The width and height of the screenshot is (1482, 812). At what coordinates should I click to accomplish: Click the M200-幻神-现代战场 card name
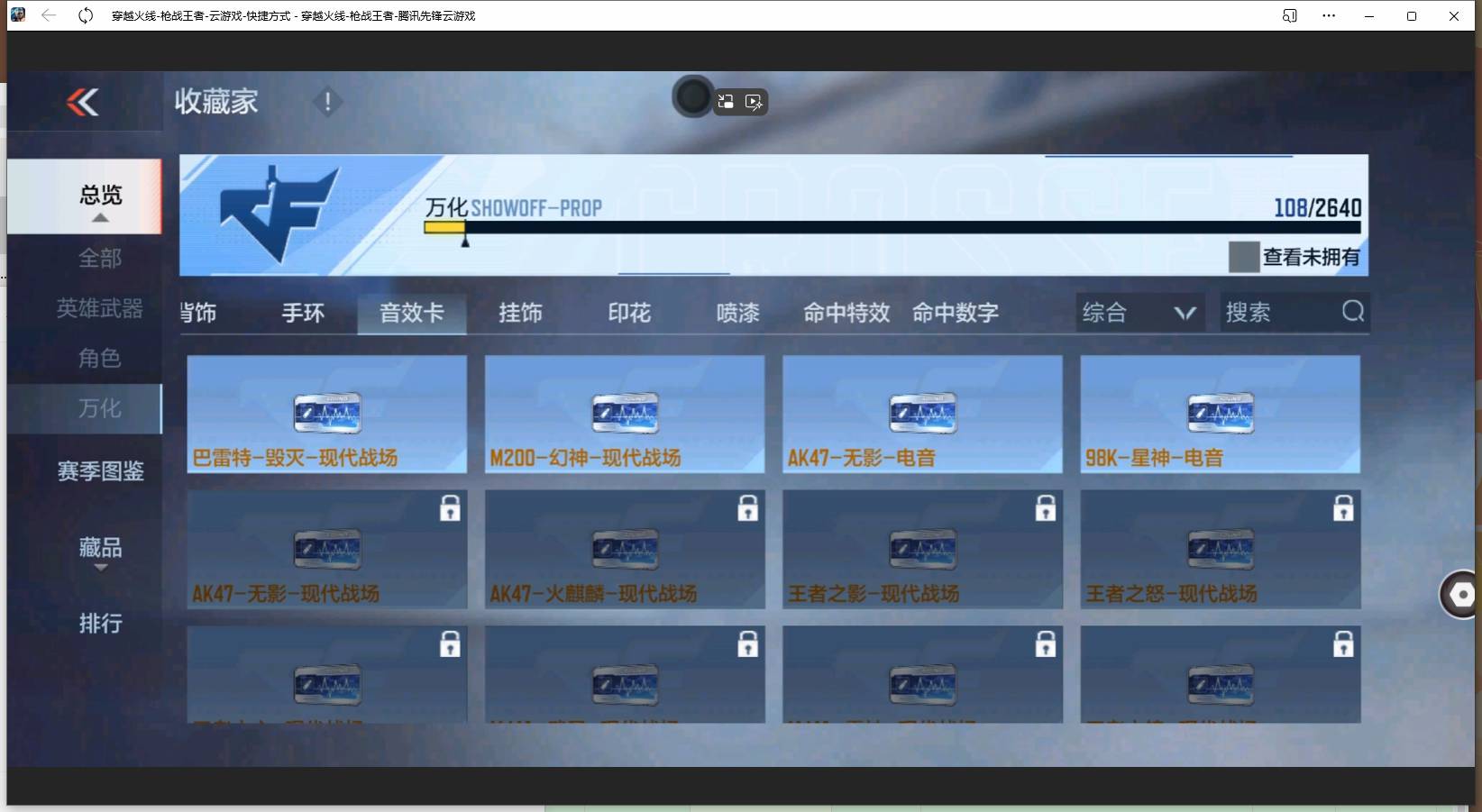(x=585, y=458)
